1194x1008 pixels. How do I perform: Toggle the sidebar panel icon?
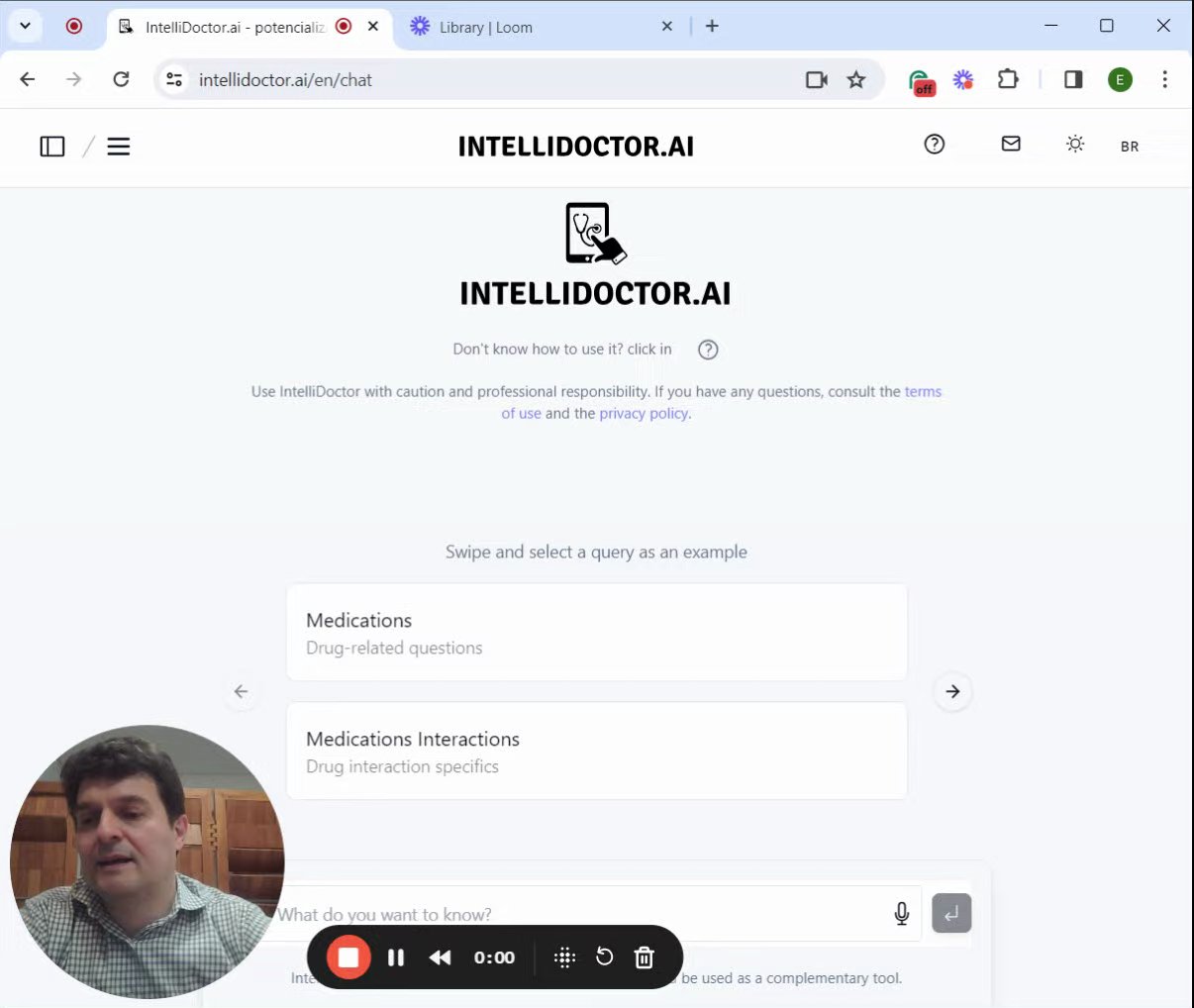point(52,147)
